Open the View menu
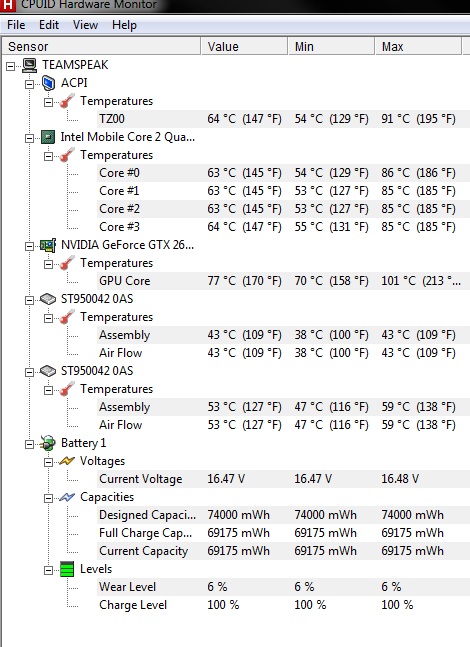This screenshot has height=647, width=470. (x=85, y=25)
